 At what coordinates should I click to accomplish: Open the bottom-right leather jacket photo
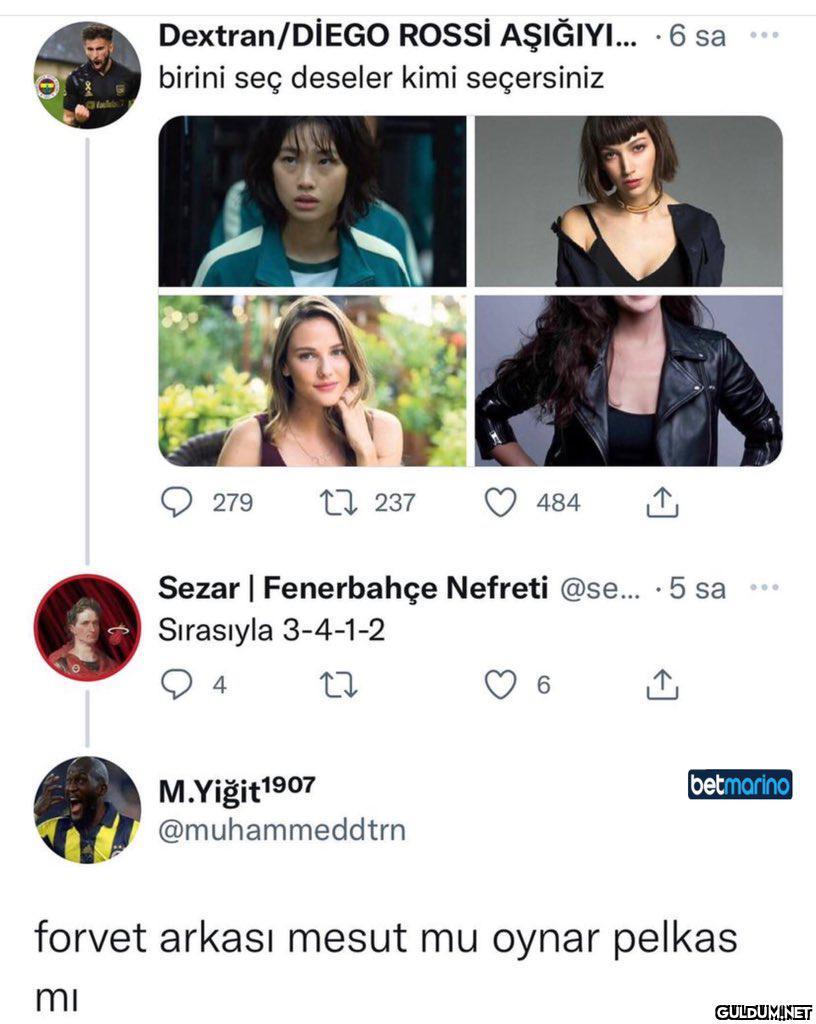coord(628,381)
